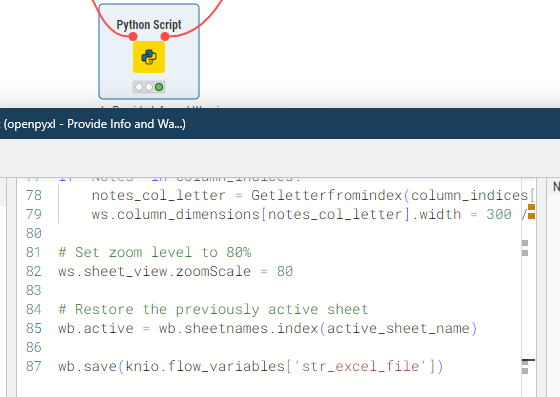The width and height of the screenshot is (560, 397).
Task: Click the width value 300 on line 79
Action: (x=499, y=214)
